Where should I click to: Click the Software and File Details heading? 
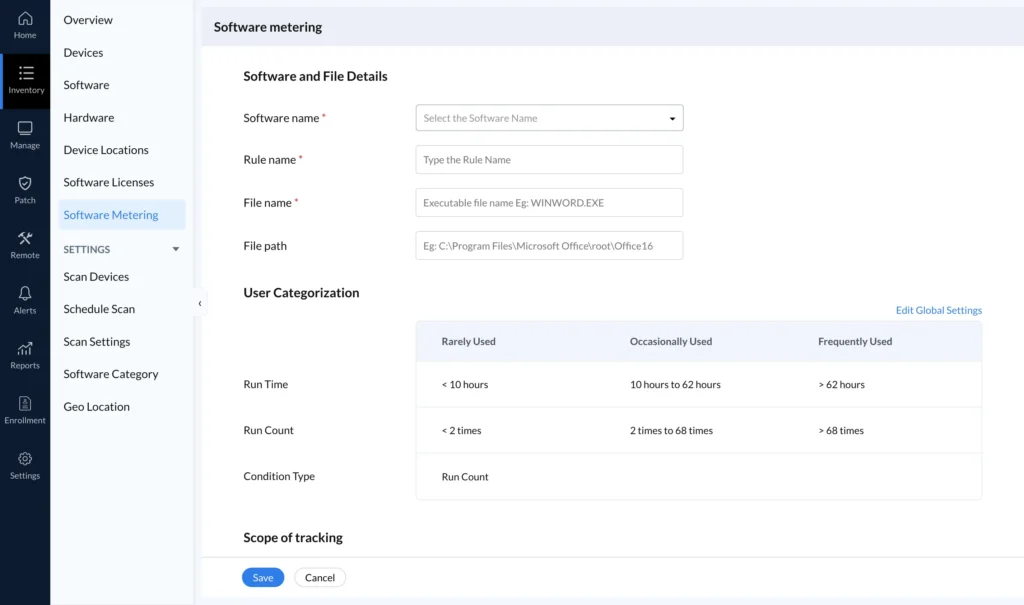click(315, 76)
